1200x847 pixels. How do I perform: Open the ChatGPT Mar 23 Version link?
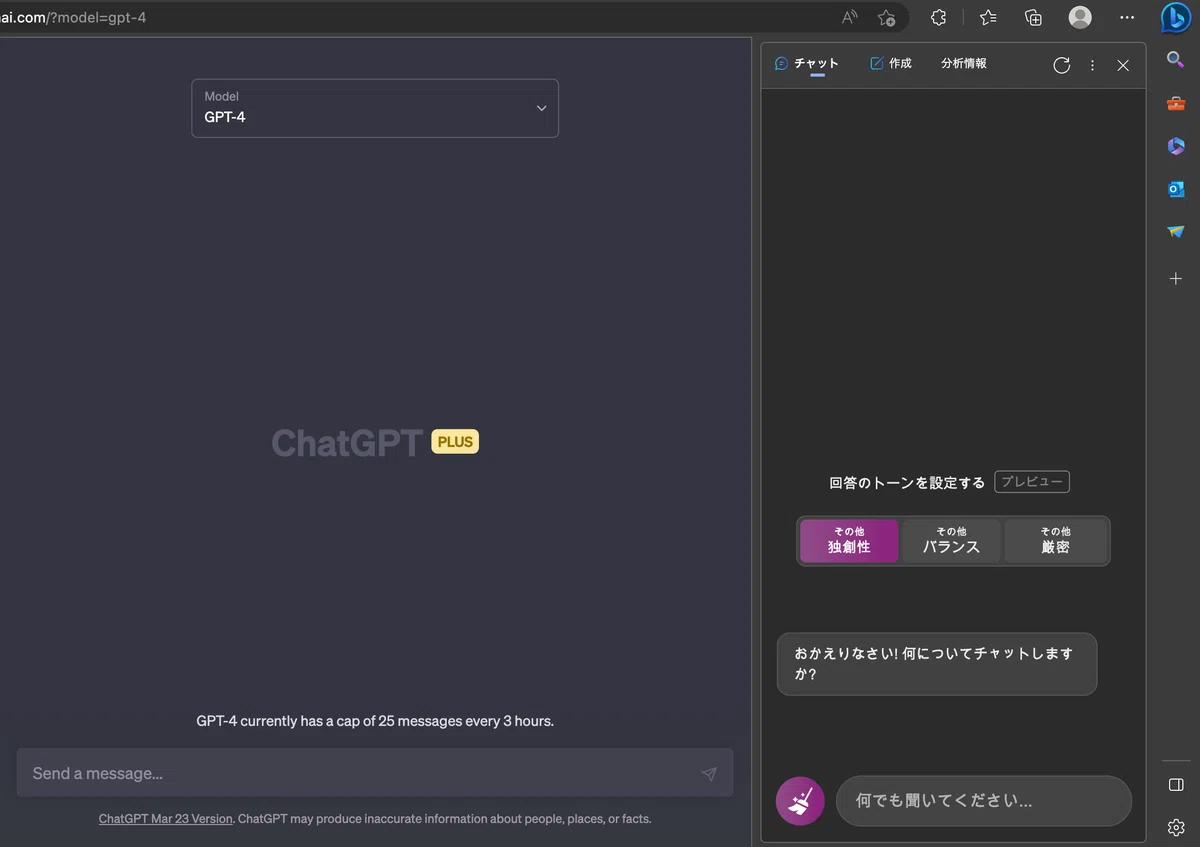[165, 819]
